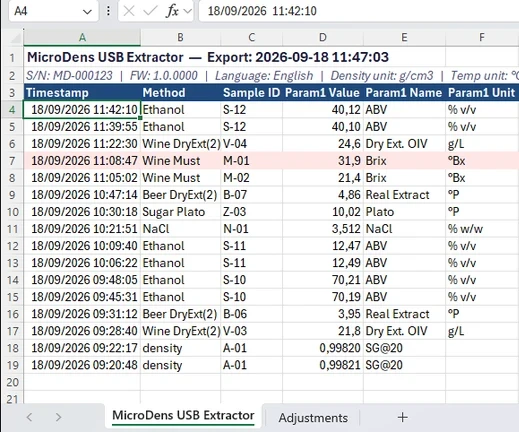The width and height of the screenshot is (519, 432).
Task: Select column E header
Action: click(404, 37)
